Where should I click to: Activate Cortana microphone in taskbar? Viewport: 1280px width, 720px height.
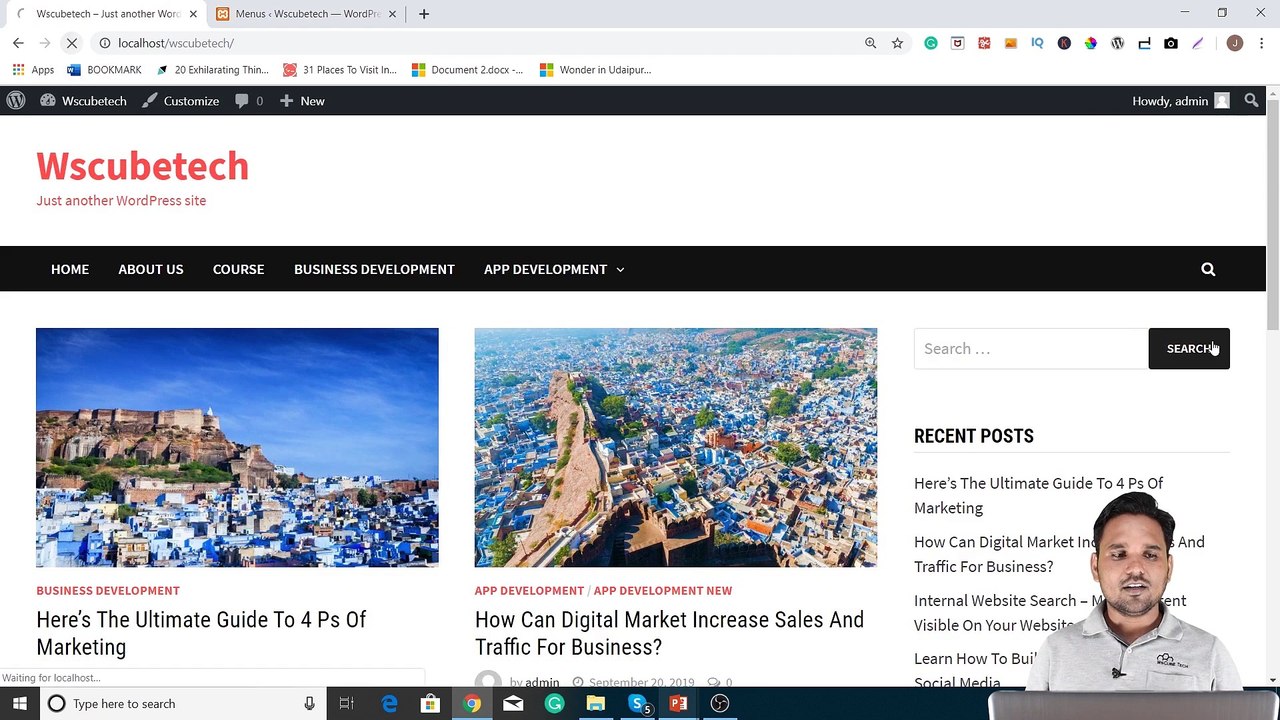[309, 704]
